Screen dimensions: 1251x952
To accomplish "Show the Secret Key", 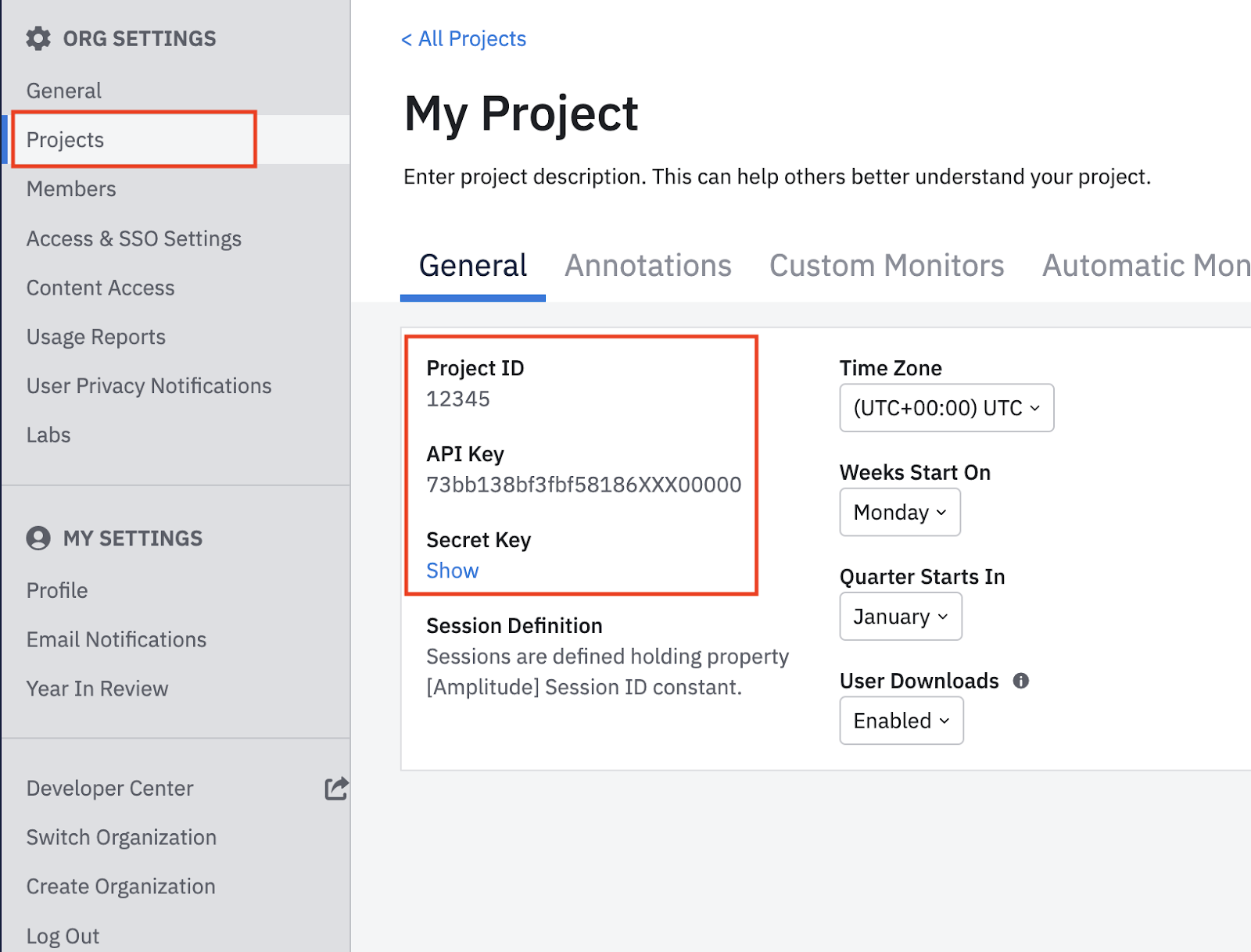I will tap(452, 571).
